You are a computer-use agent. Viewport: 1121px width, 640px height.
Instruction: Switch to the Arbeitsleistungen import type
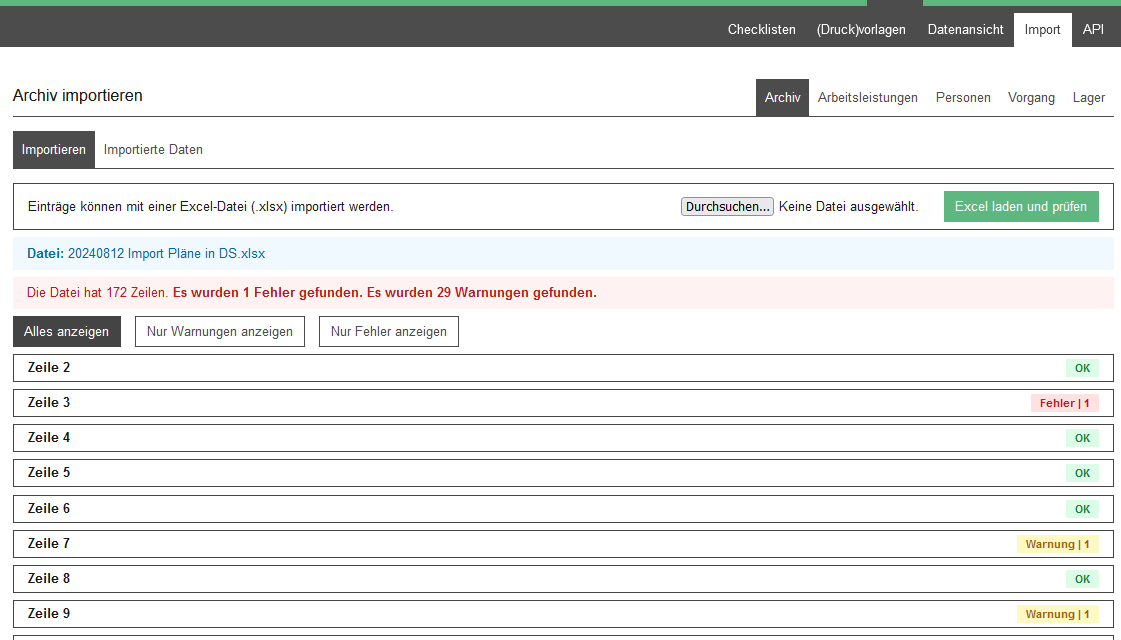point(867,97)
